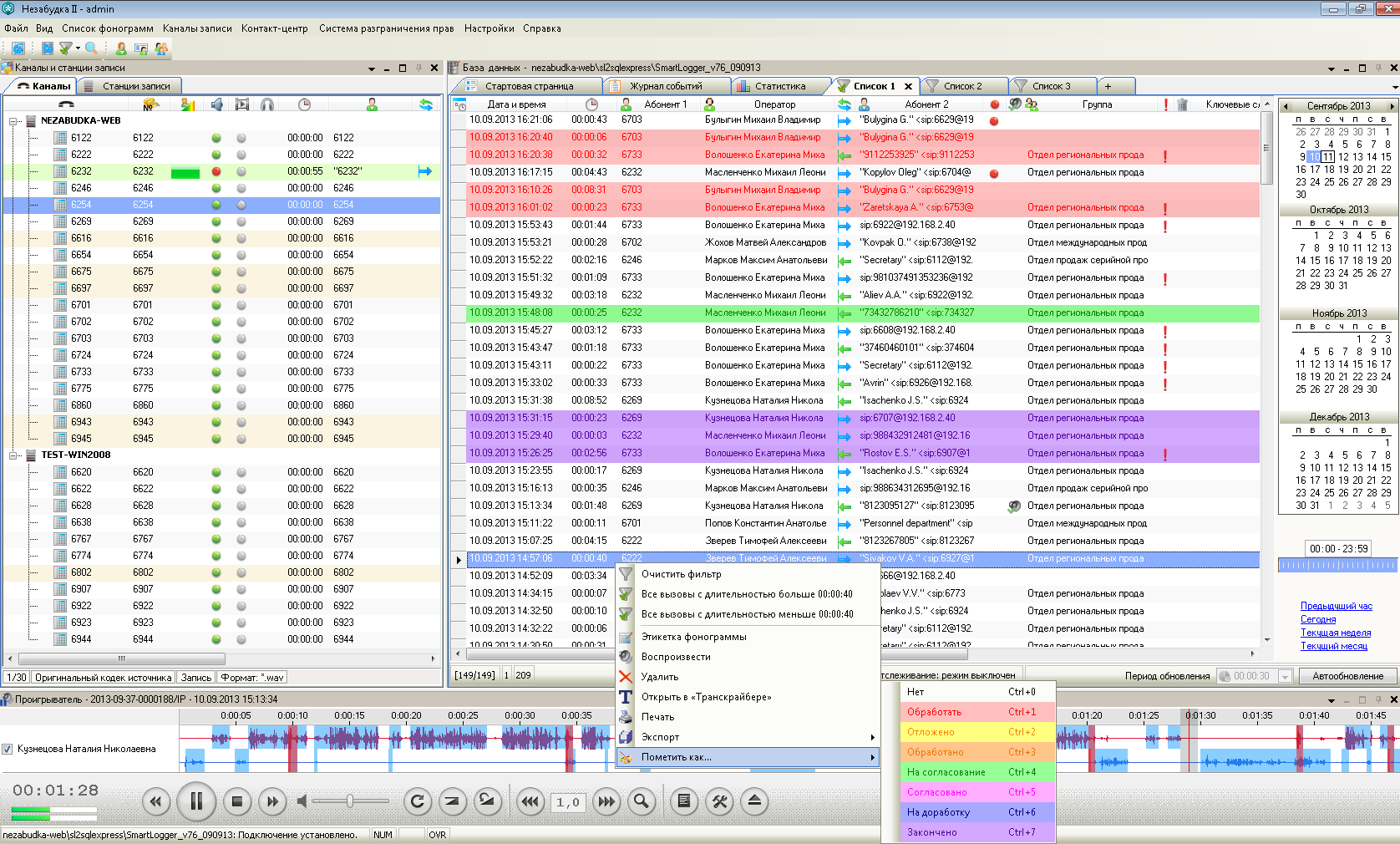
Task: Pause playback in the player
Action: pos(196,802)
